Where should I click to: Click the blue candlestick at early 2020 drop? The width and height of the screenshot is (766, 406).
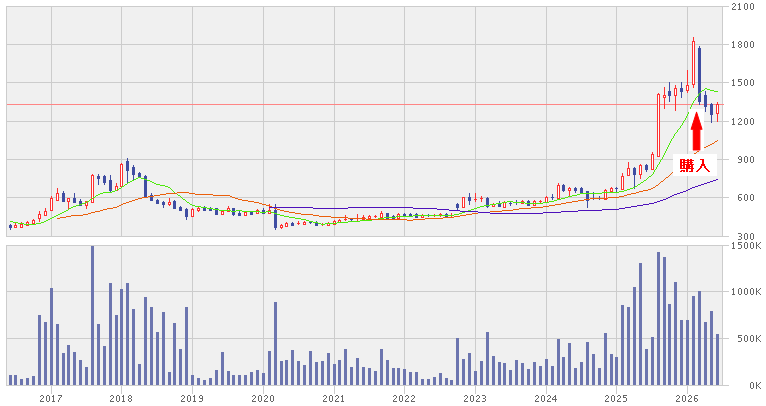coord(276,218)
